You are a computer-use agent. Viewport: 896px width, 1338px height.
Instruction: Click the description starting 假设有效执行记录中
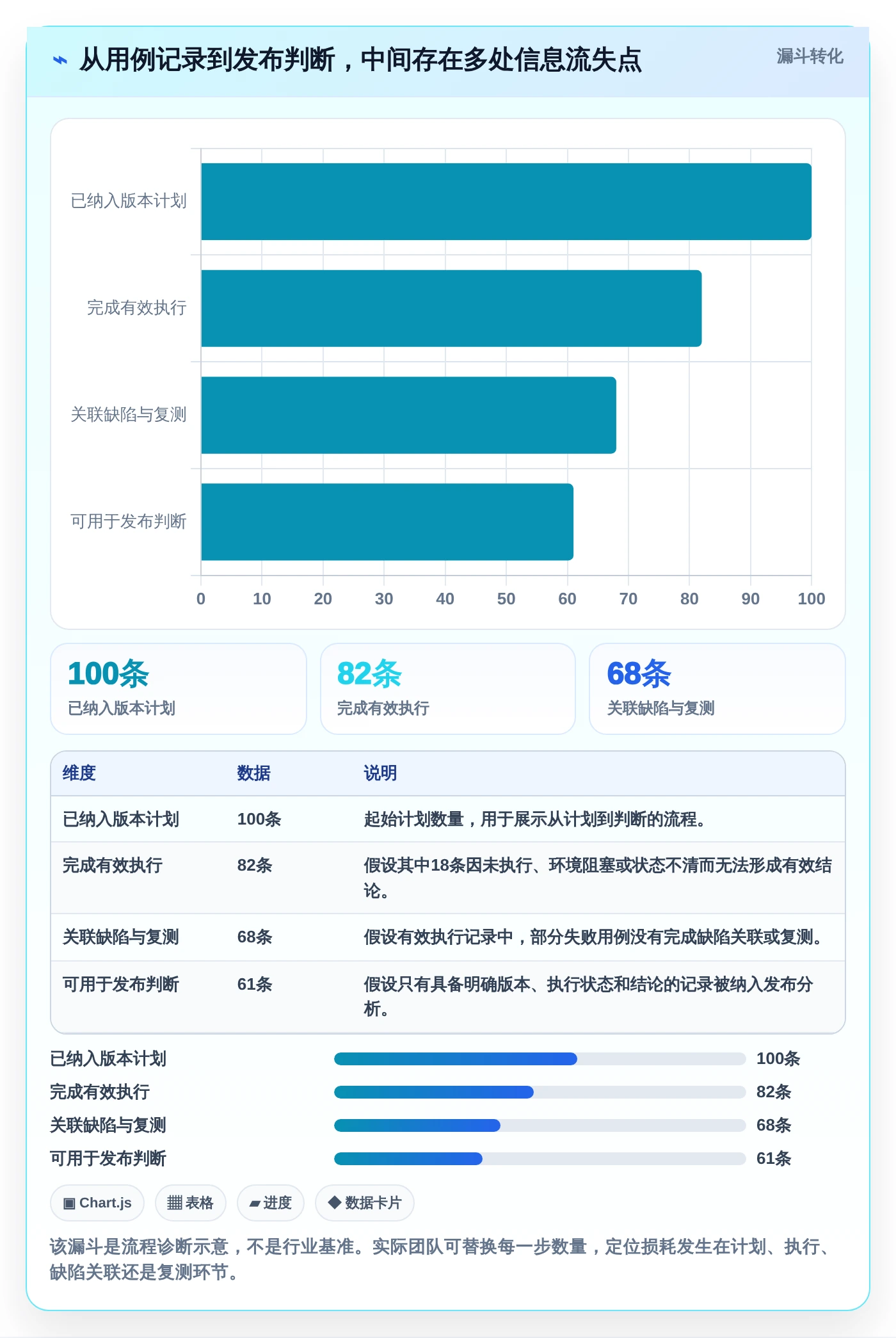[595, 937]
